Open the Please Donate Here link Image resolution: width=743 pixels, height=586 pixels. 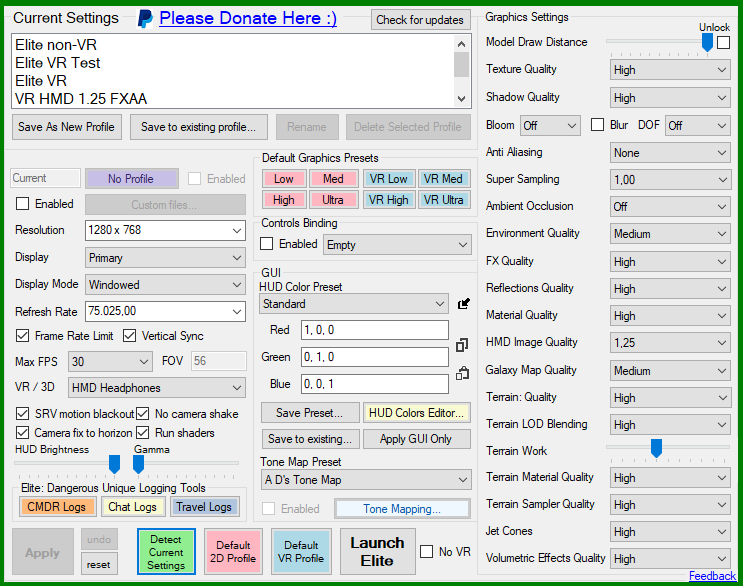pyautogui.click(x=248, y=18)
